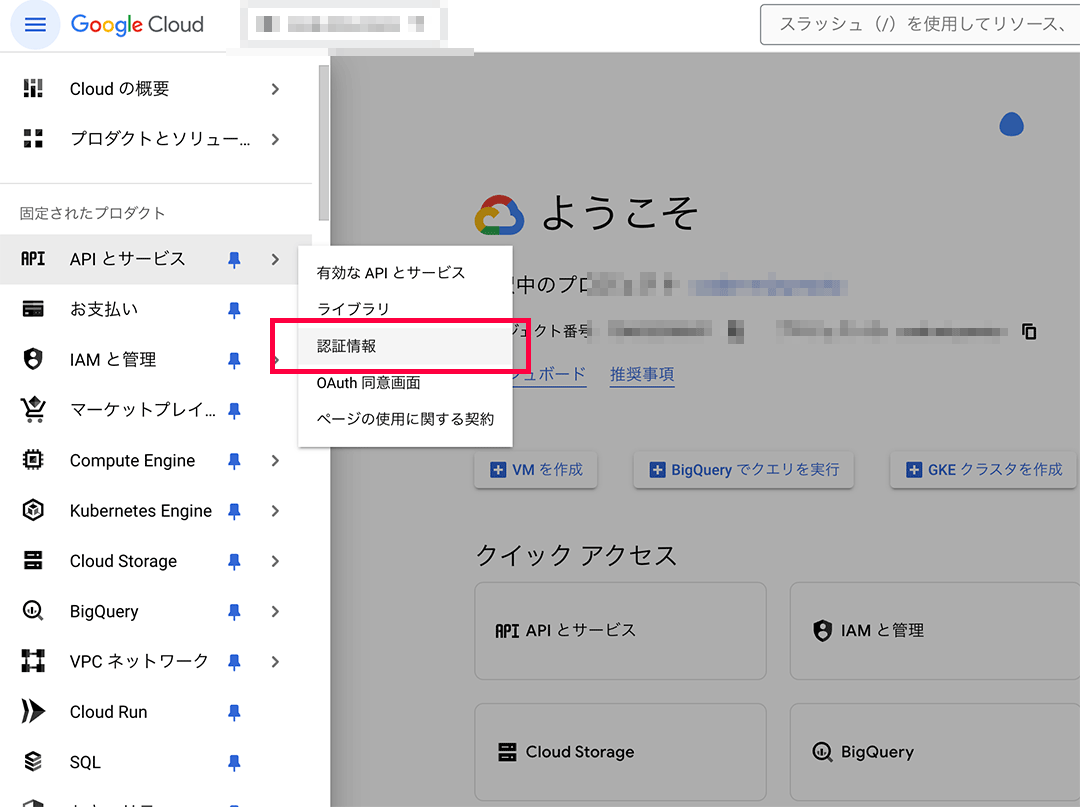Click the resource search field
This screenshot has width=1080, height=807.
tap(920, 25)
